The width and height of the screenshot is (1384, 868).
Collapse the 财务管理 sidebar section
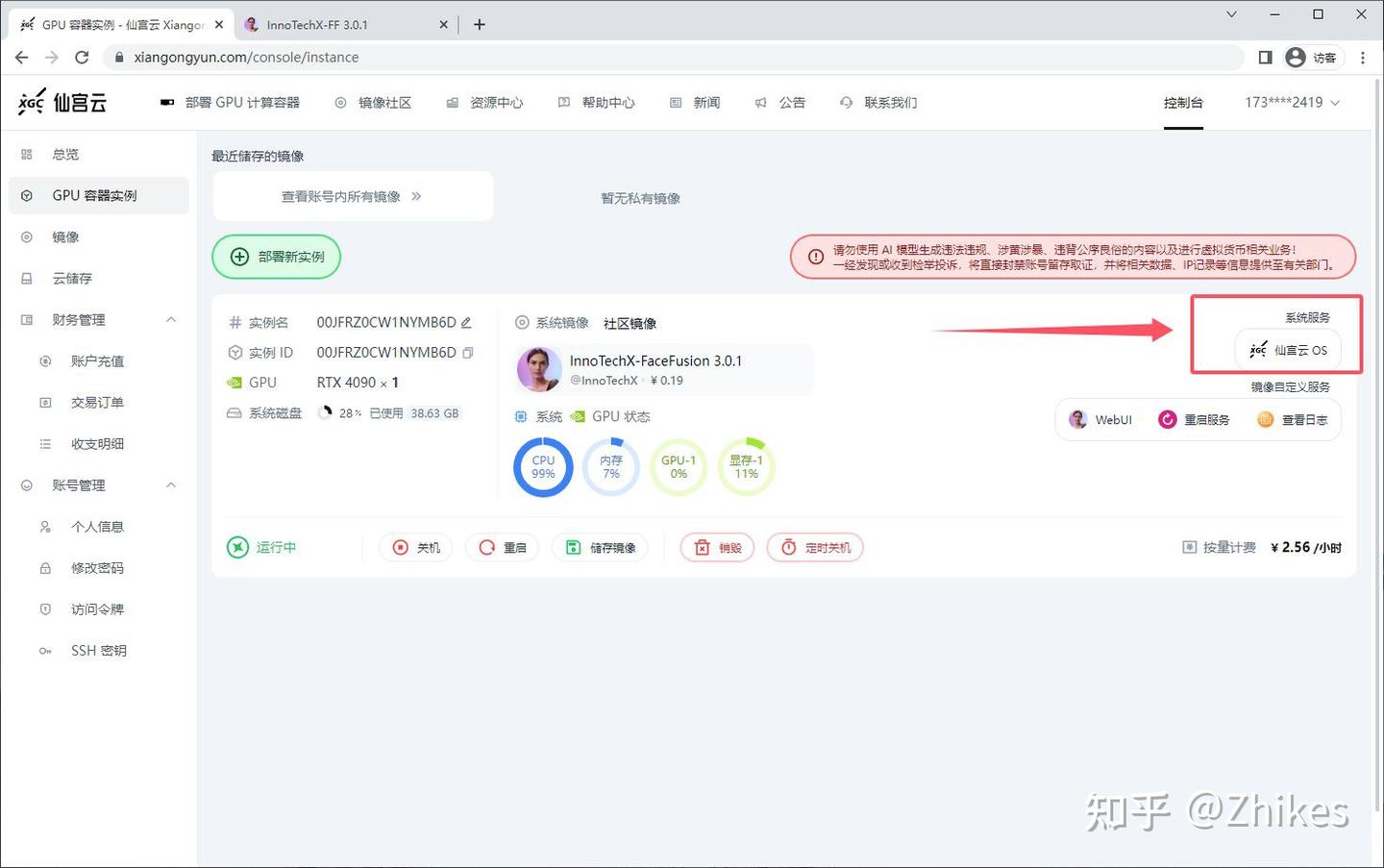(x=171, y=320)
